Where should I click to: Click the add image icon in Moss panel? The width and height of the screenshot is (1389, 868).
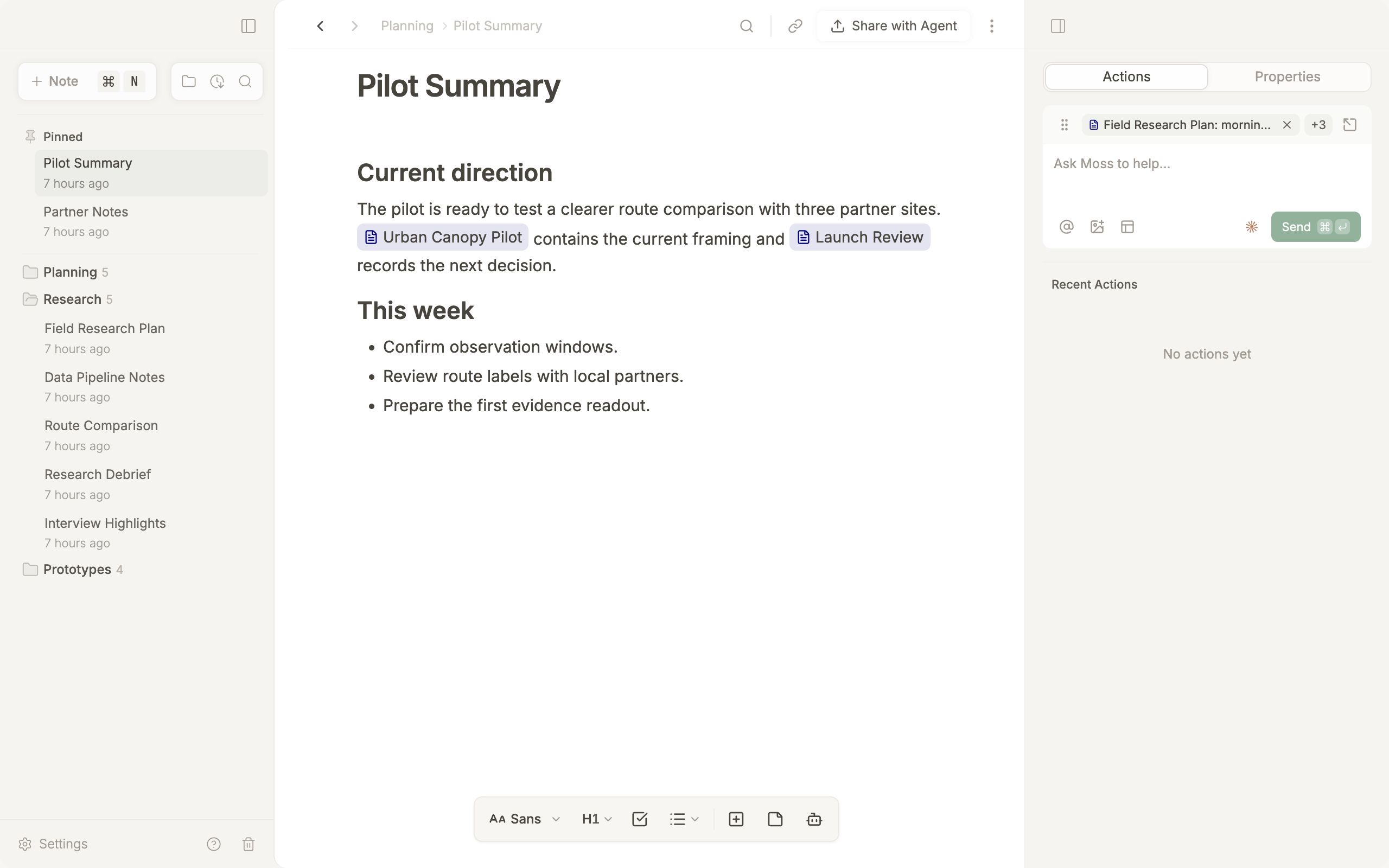(x=1097, y=227)
